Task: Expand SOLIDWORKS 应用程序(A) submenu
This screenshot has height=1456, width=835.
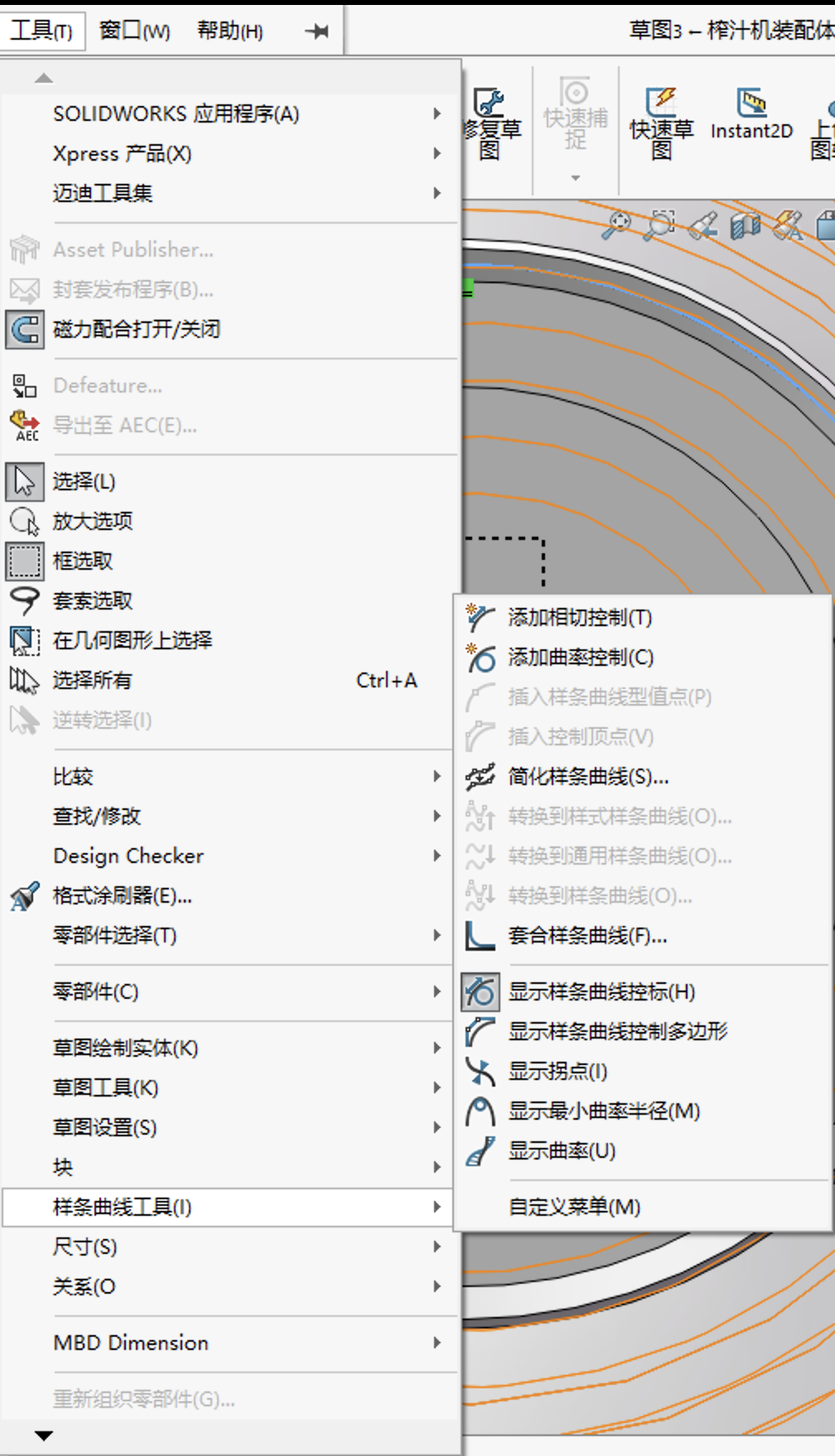Action: [230, 113]
